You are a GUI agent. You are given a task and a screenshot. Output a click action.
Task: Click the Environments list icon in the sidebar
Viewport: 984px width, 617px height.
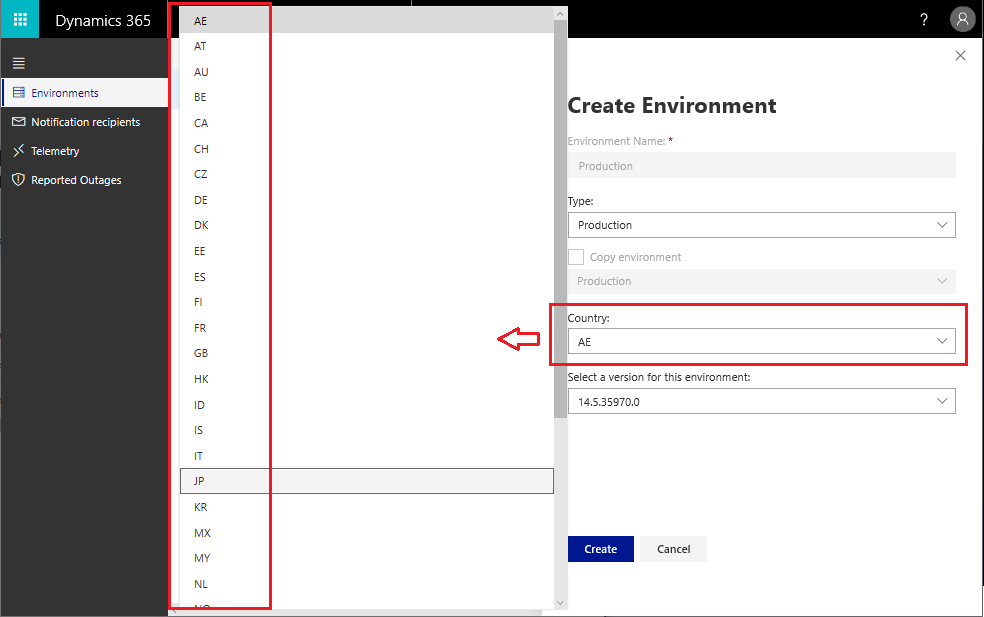point(19,93)
